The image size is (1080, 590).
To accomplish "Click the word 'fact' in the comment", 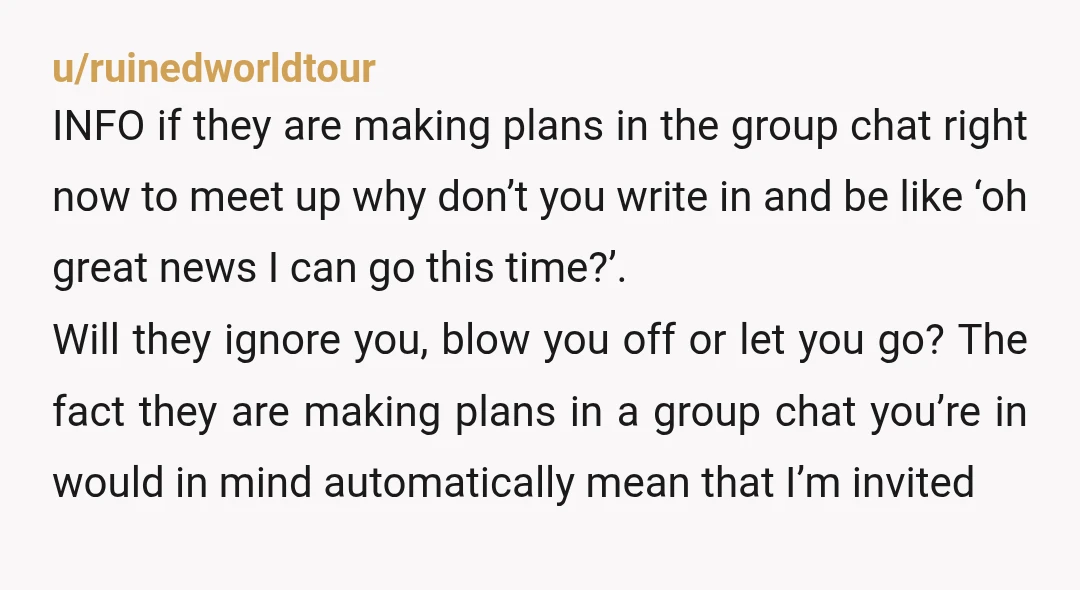I will (x=90, y=411).
